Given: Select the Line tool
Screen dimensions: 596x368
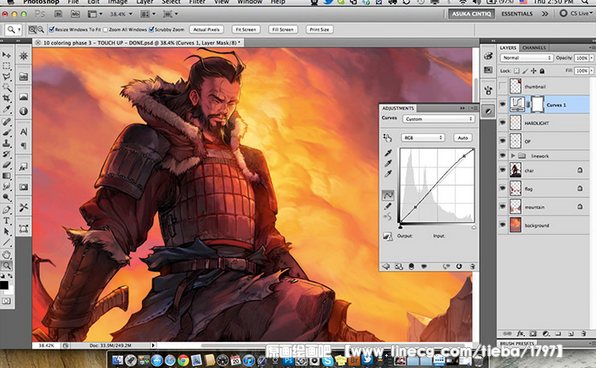Looking at the screenshot, I should (6, 242).
